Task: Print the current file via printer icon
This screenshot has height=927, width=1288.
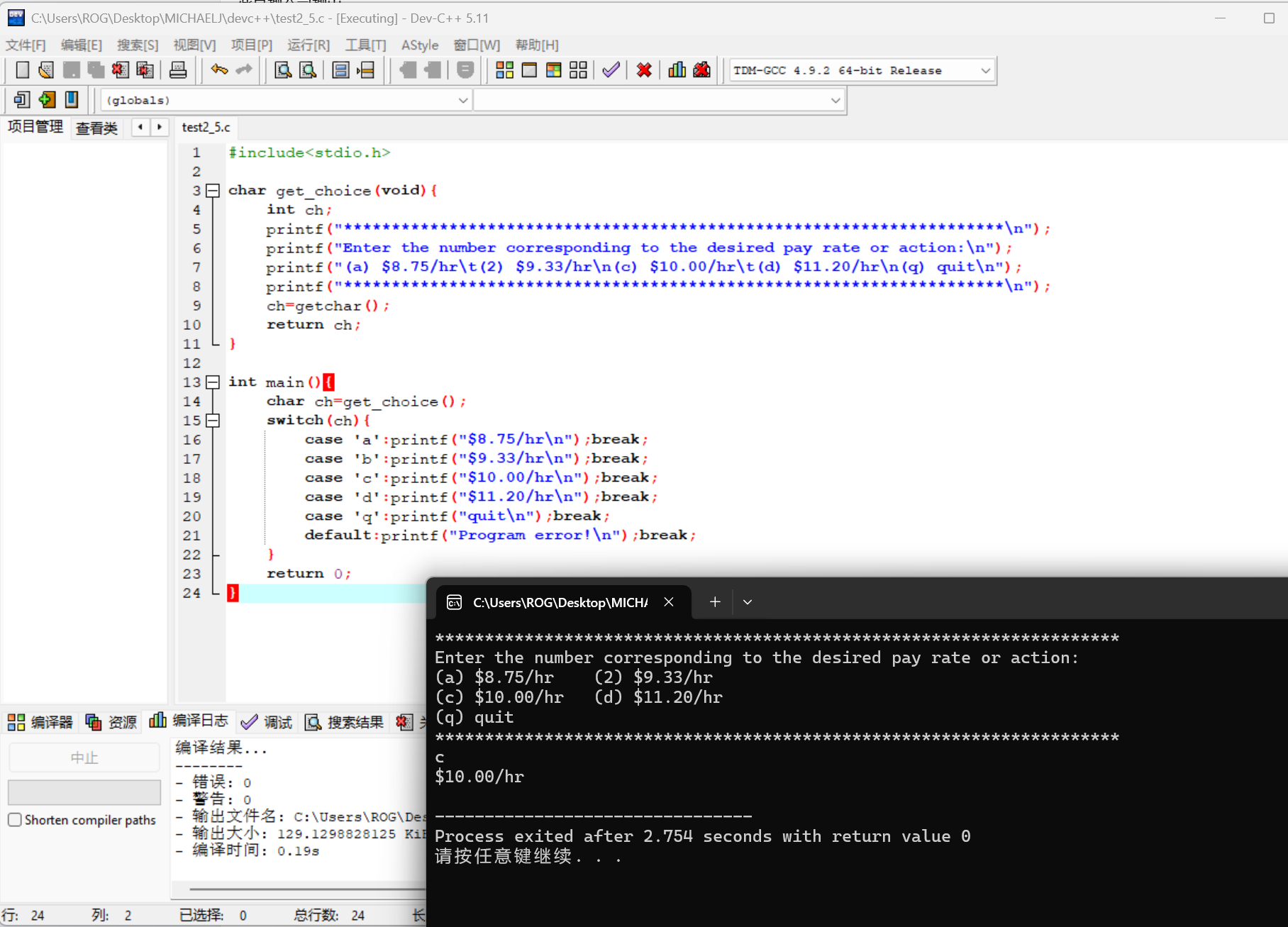Action: (178, 70)
